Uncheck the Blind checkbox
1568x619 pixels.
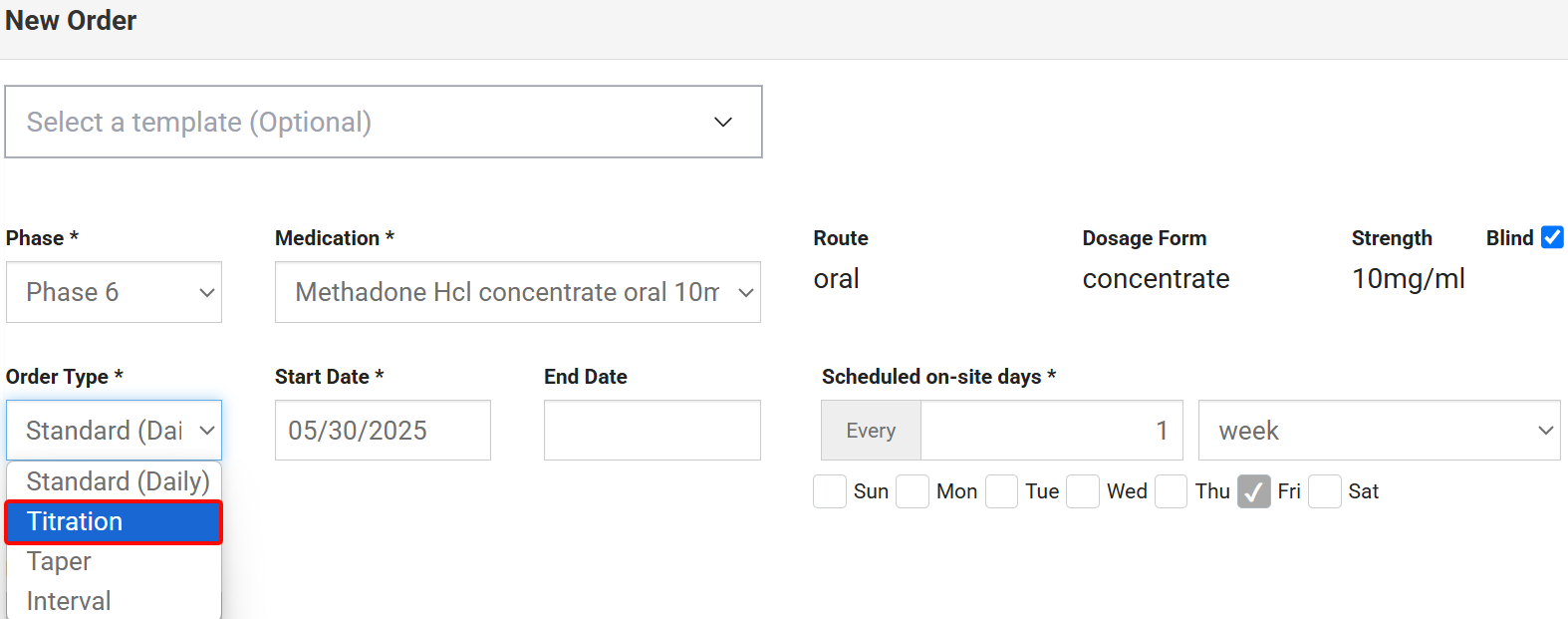(1552, 237)
